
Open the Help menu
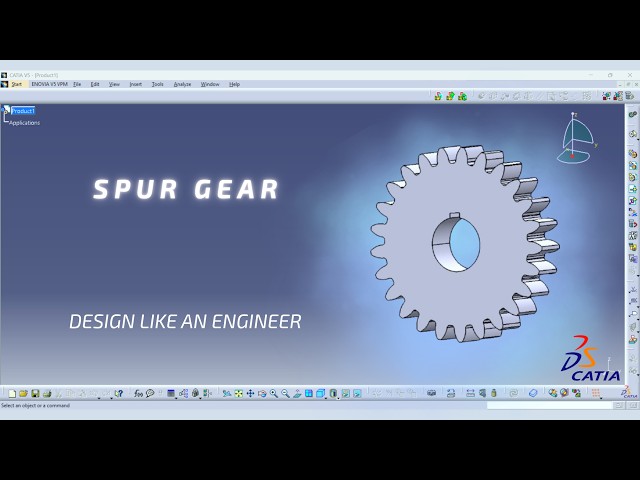tap(234, 84)
